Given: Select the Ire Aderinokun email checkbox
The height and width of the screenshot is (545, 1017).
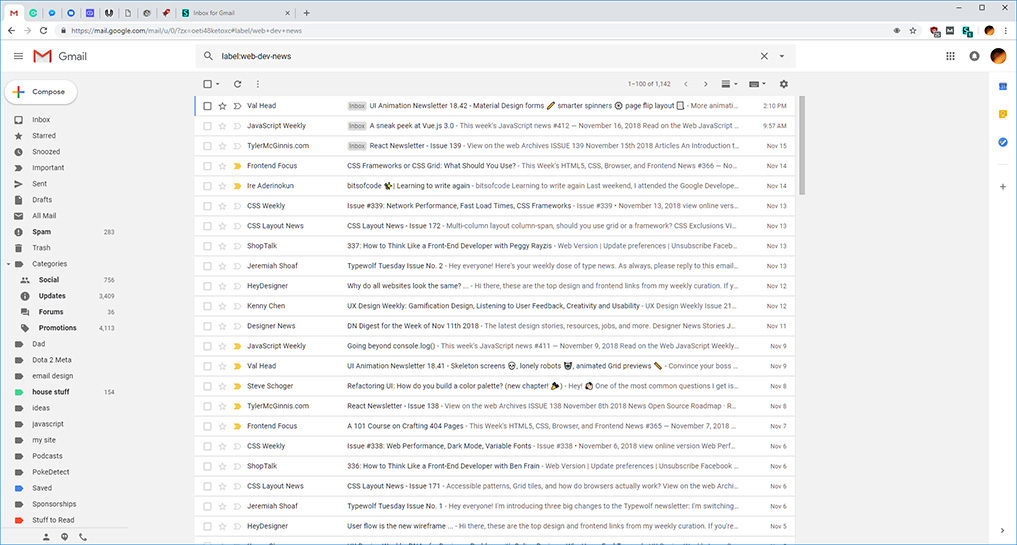Looking at the screenshot, I should pos(208,186).
